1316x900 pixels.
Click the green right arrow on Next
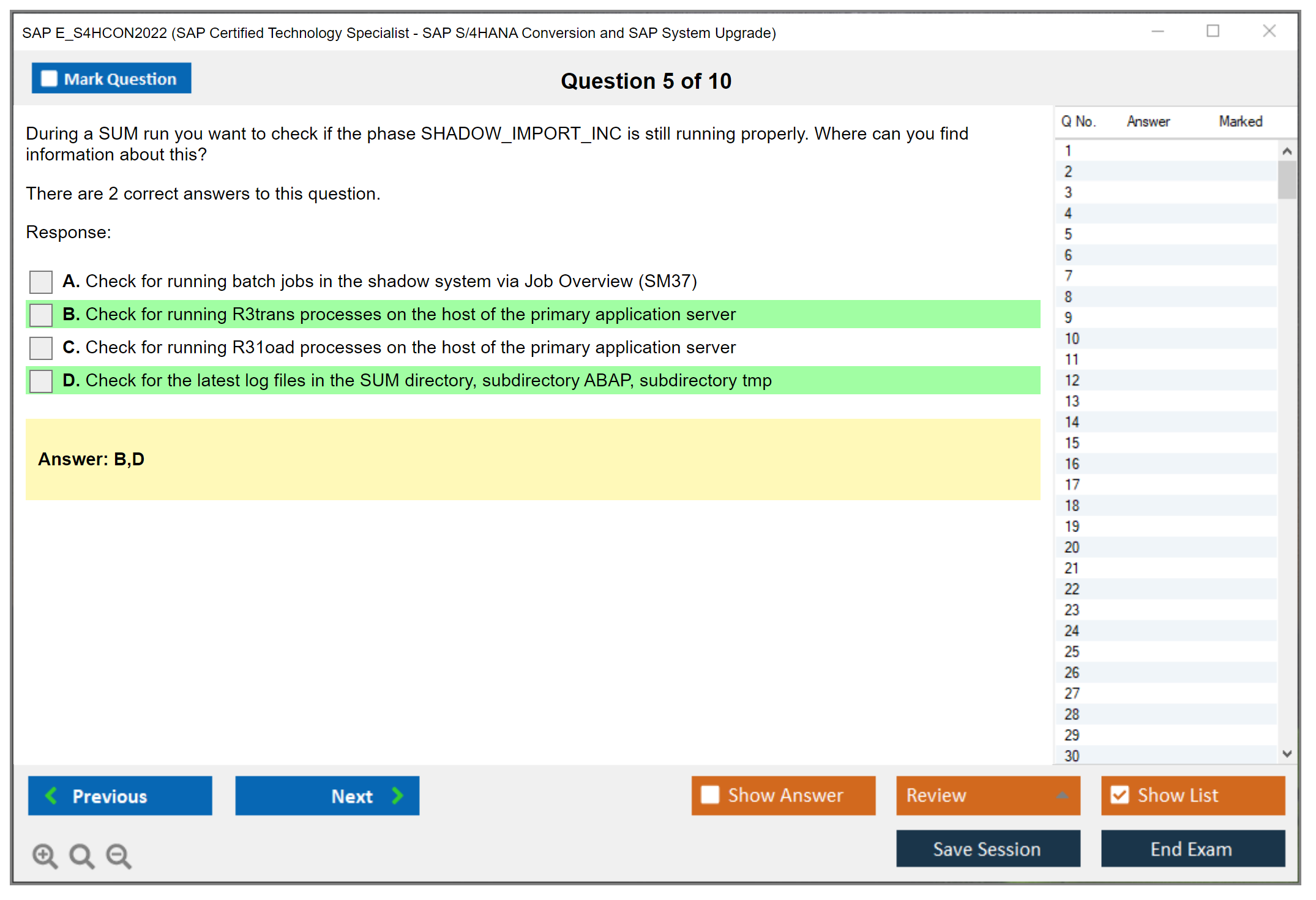[397, 795]
